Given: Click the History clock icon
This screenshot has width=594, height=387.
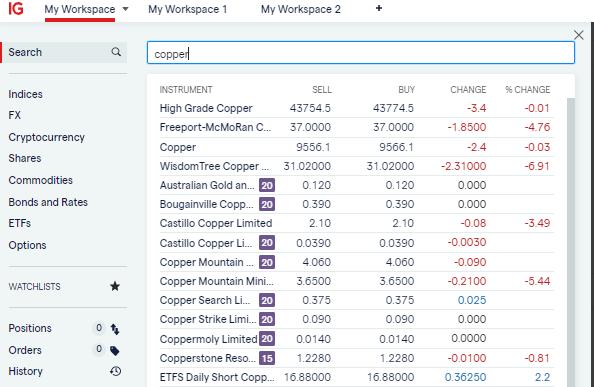Looking at the screenshot, I should click(116, 371).
